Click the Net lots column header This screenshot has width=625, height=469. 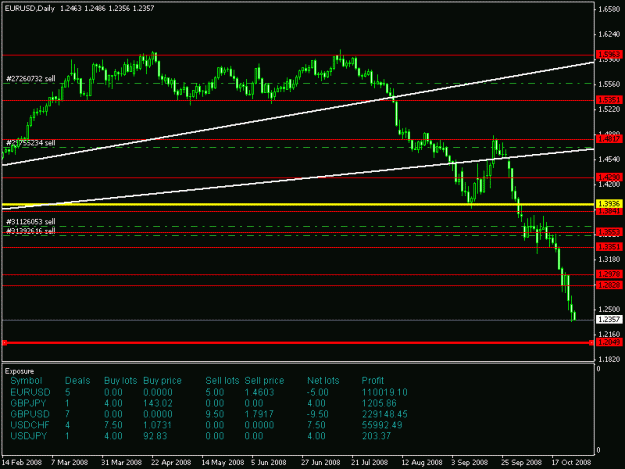(x=323, y=381)
